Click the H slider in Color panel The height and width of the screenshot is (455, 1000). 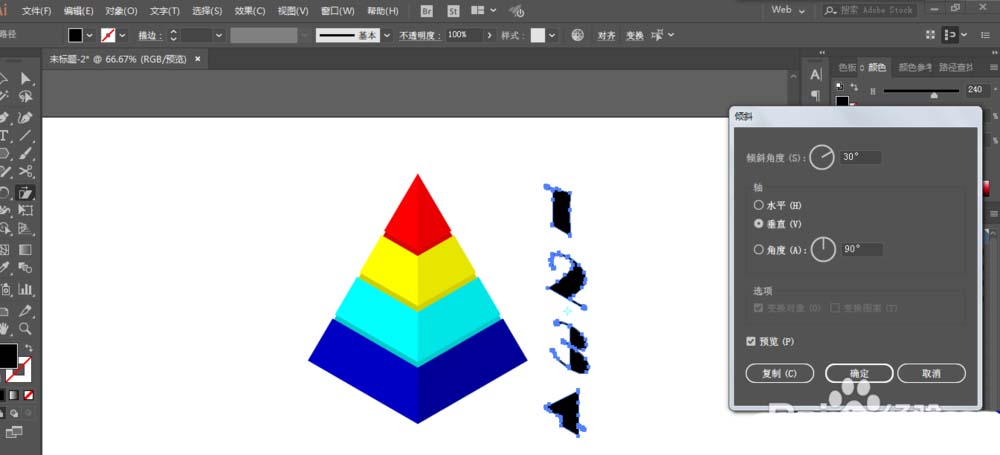pyautogui.click(x=921, y=91)
